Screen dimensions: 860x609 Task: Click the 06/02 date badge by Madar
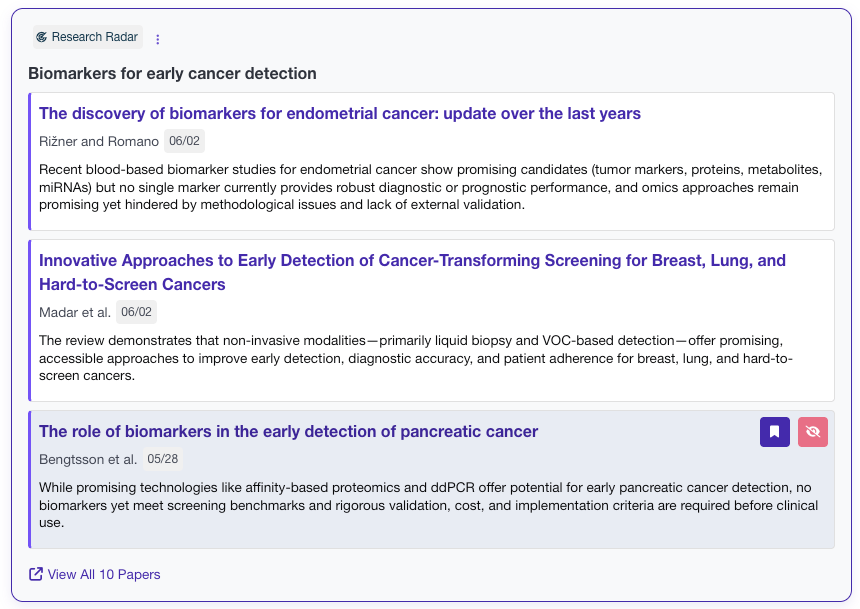point(136,312)
